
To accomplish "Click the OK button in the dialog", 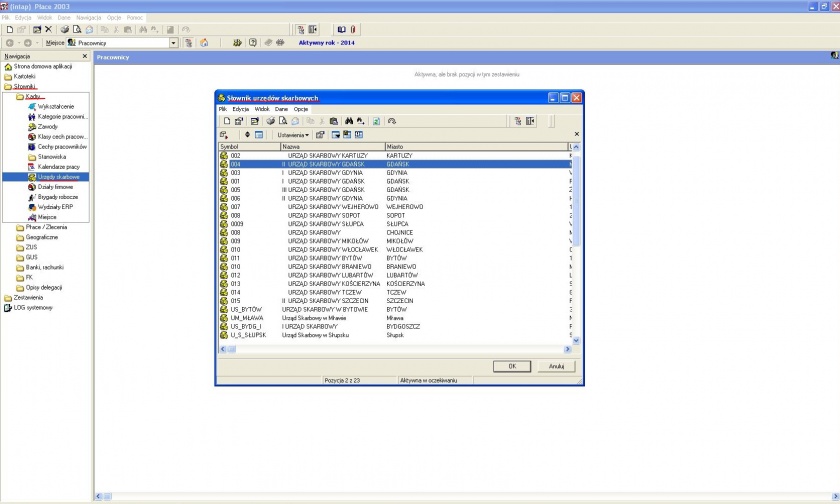I will click(x=512, y=366).
